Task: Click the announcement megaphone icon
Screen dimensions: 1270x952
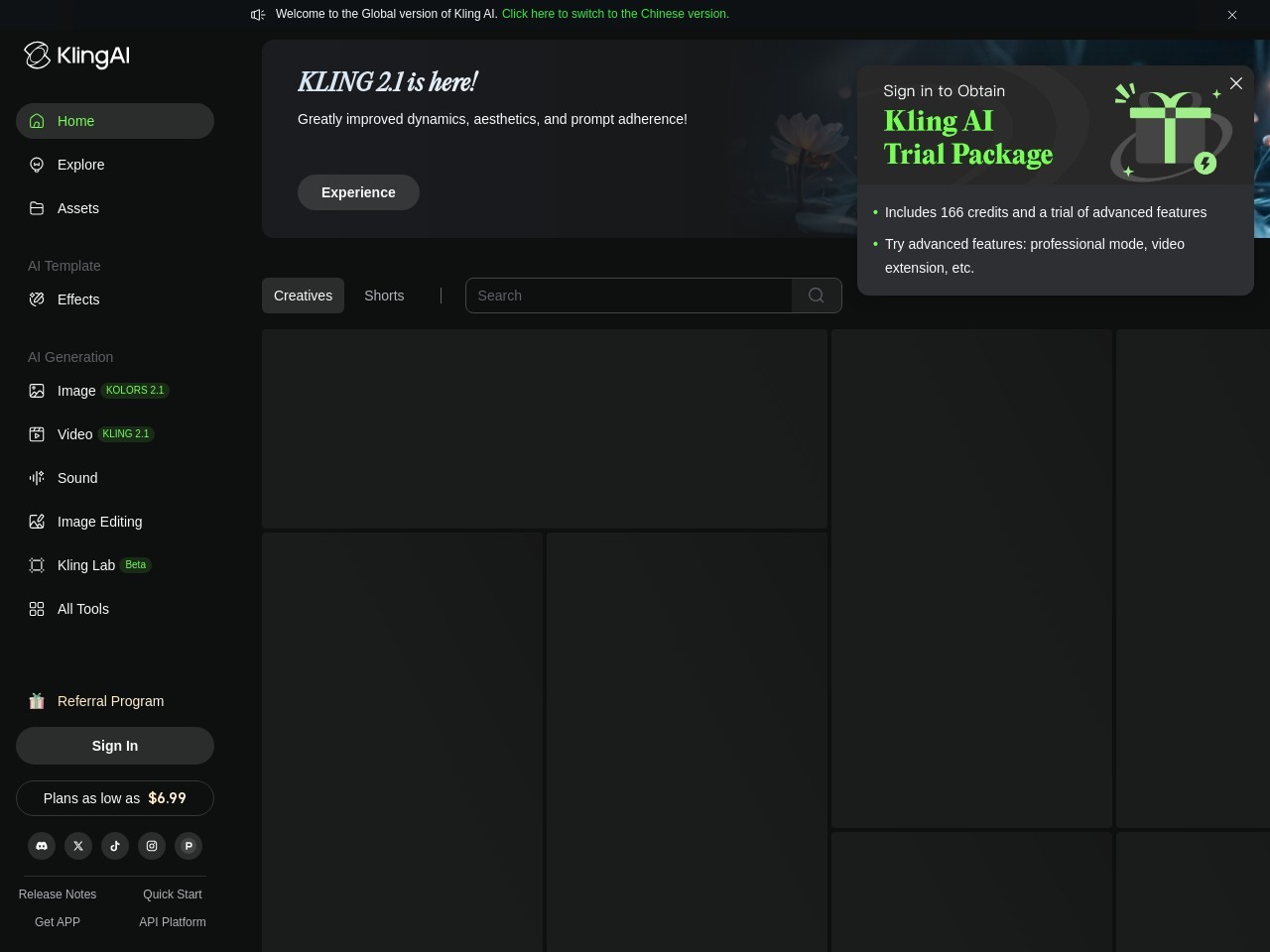Action: (258, 14)
